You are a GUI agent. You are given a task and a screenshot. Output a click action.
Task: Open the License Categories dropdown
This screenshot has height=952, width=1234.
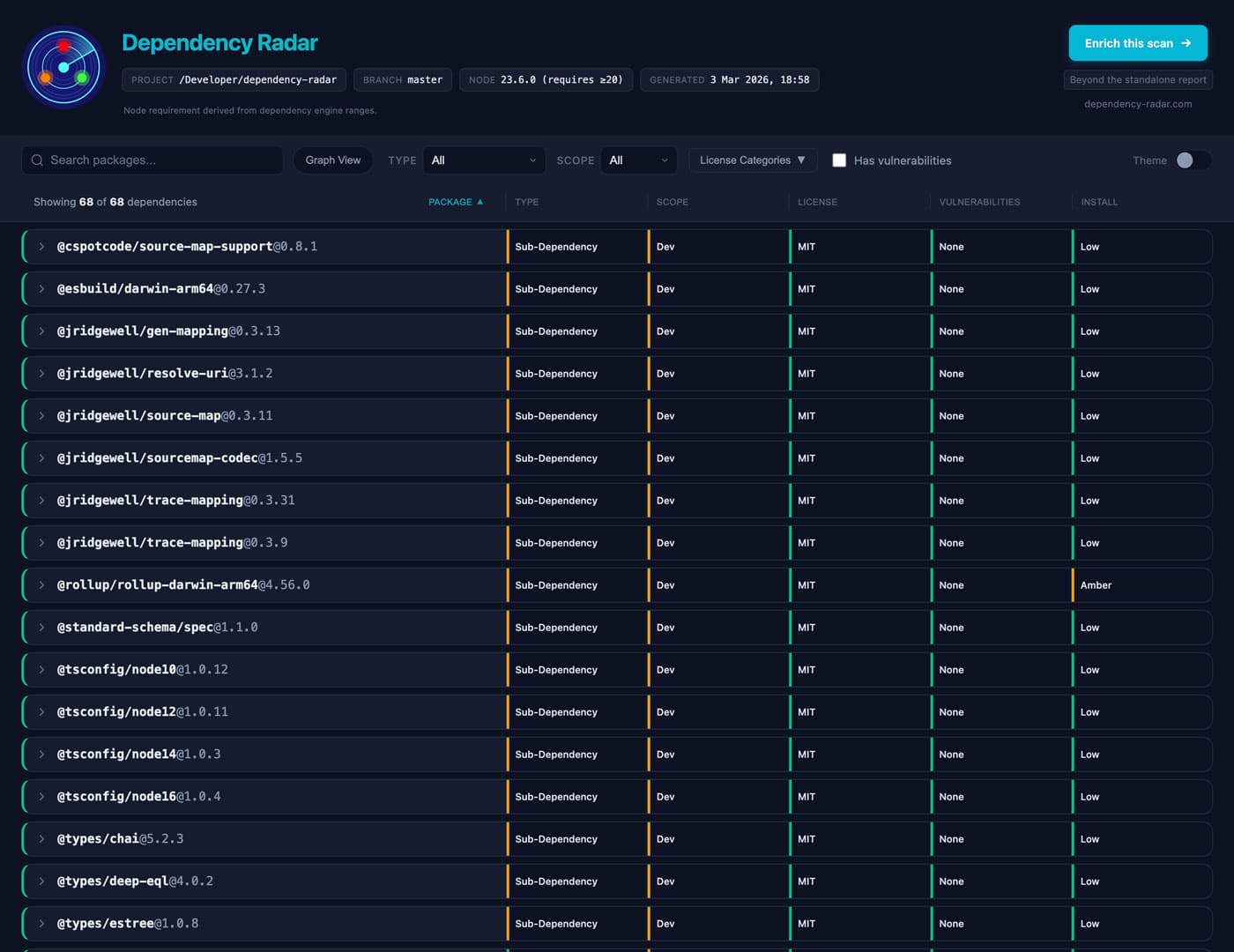tap(752, 160)
